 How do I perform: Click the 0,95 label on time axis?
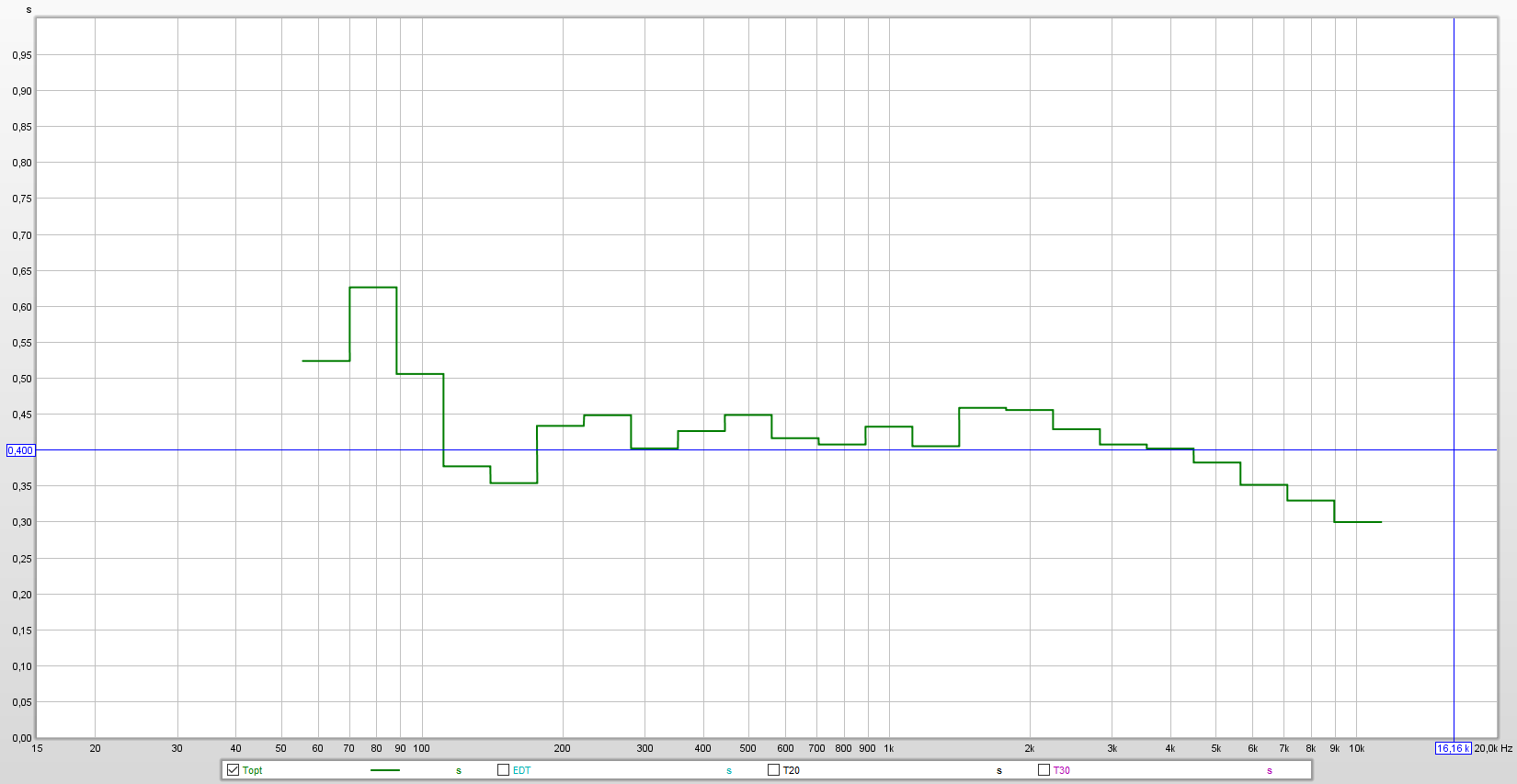click(x=22, y=55)
